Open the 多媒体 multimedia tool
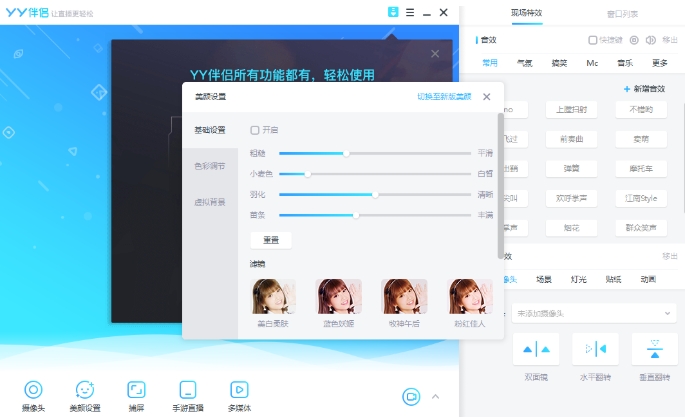685x417 pixels. (239, 396)
